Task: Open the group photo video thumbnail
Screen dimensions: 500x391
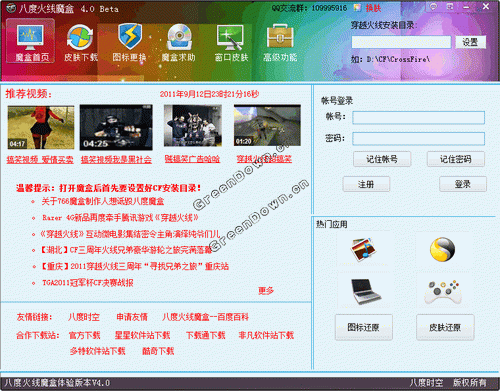Action: 193,126
